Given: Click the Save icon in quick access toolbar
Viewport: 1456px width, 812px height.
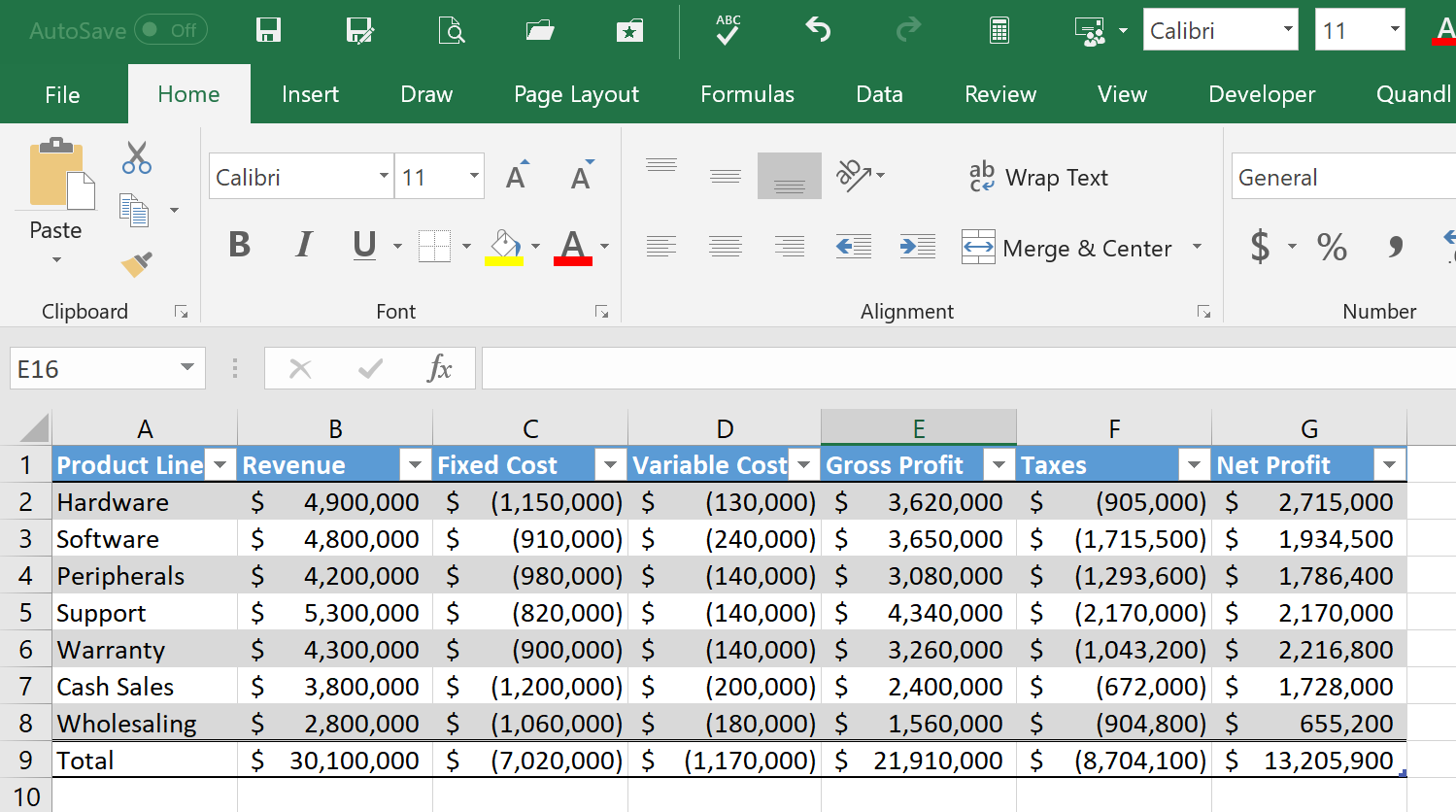Looking at the screenshot, I should (x=268, y=30).
